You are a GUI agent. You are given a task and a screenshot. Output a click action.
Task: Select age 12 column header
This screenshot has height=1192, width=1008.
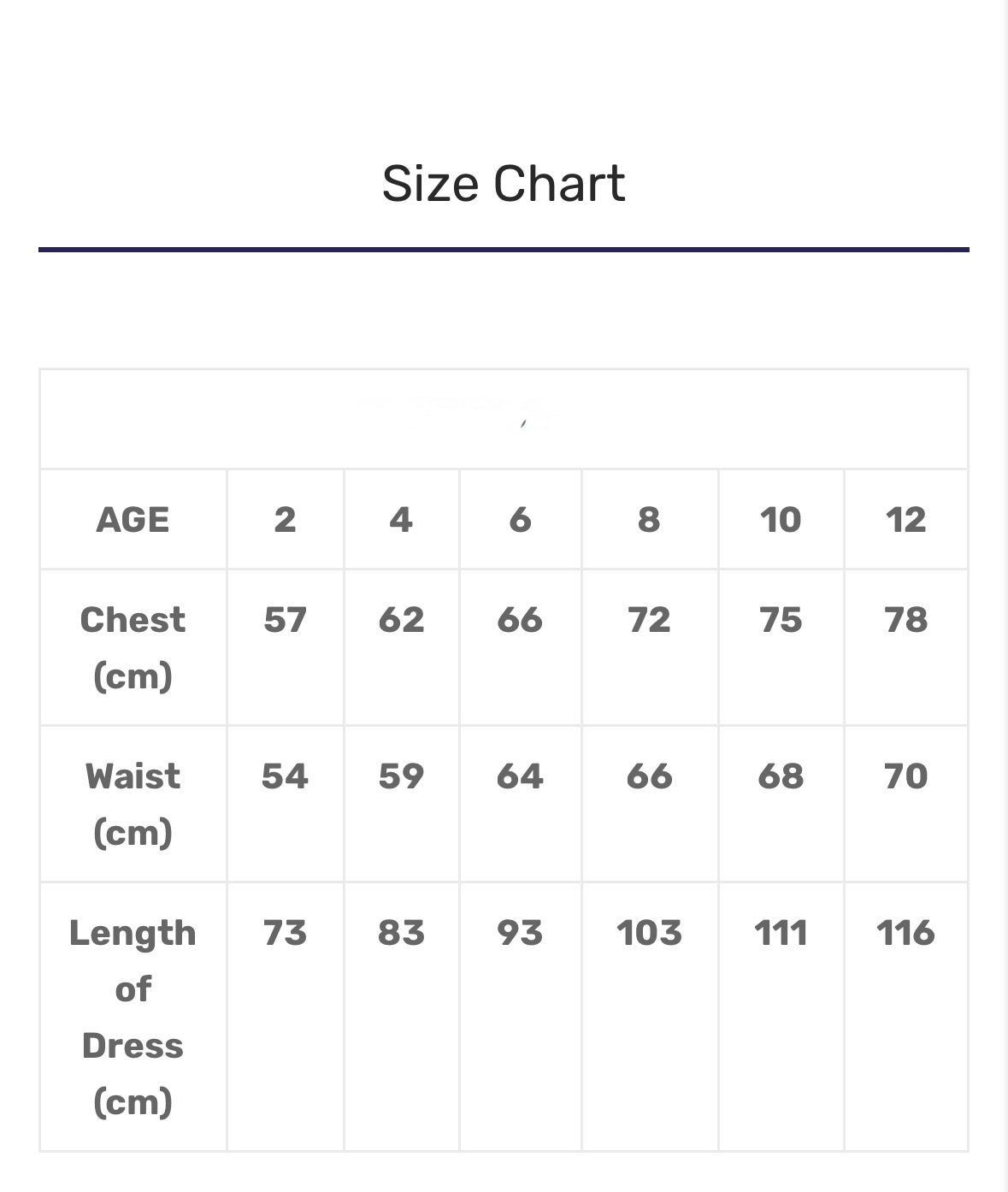(905, 520)
